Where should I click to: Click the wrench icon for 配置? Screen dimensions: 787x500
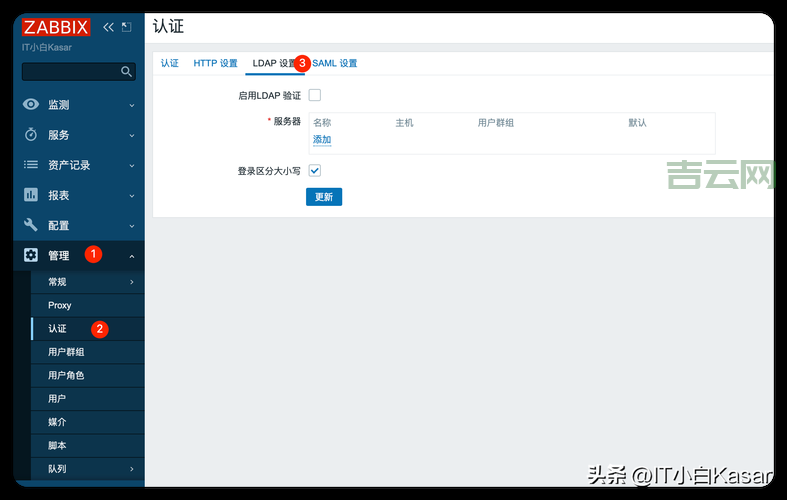pyautogui.click(x=31, y=225)
